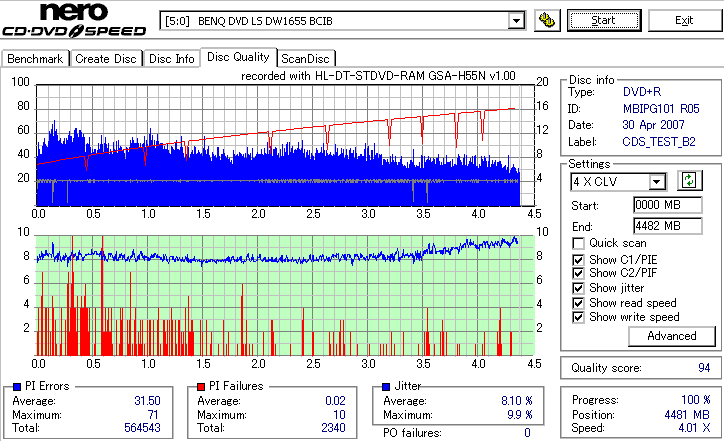The height and width of the screenshot is (441, 724).
Task: Enable the Quick scan checkbox
Action: pos(578,243)
